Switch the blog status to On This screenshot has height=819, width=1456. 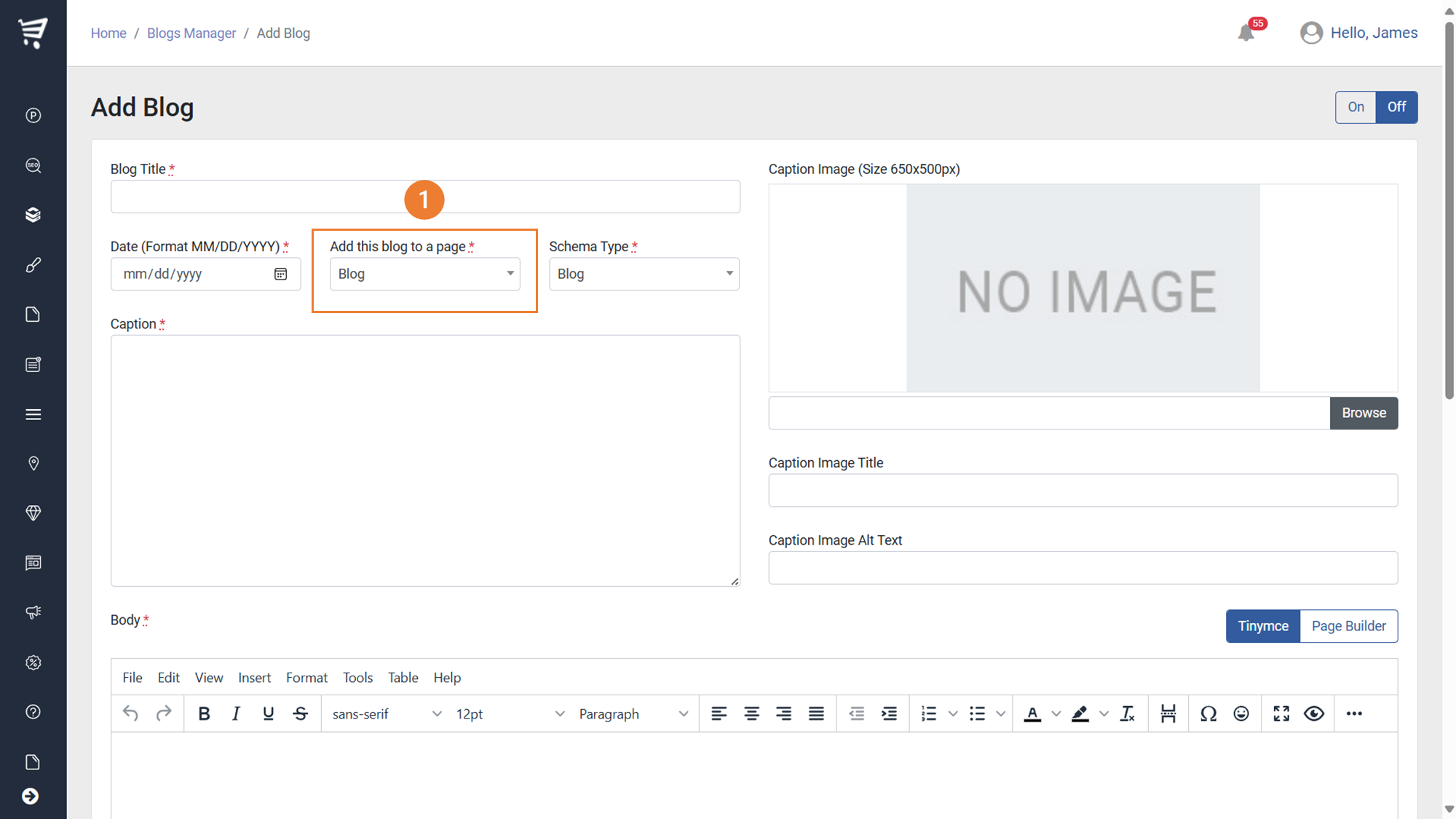pos(1355,107)
